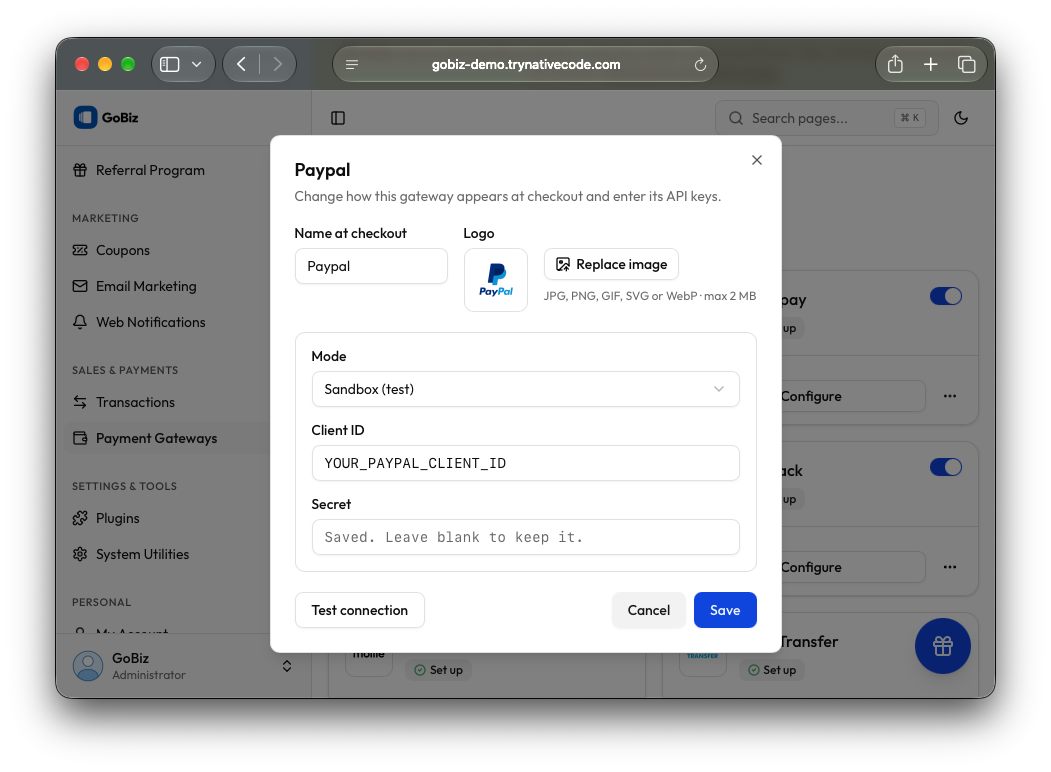Open a new Safari tab
This screenshot has height=772, width=1051.
pos(930,64)
